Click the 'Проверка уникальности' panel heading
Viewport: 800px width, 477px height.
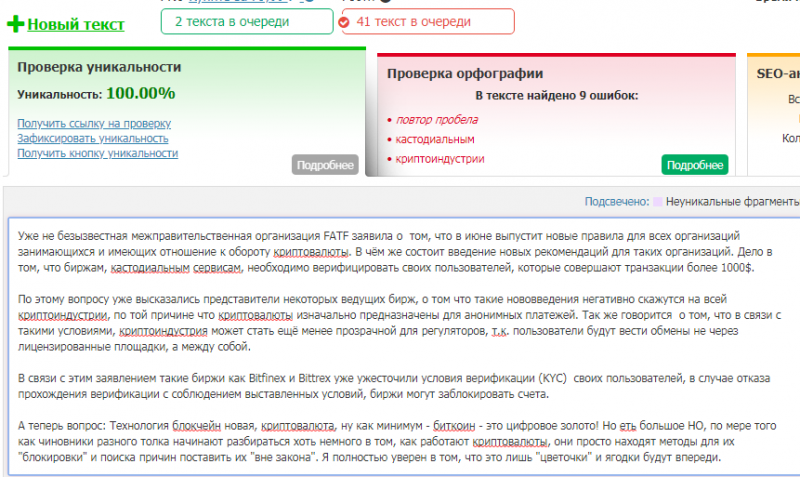[99, 67]
